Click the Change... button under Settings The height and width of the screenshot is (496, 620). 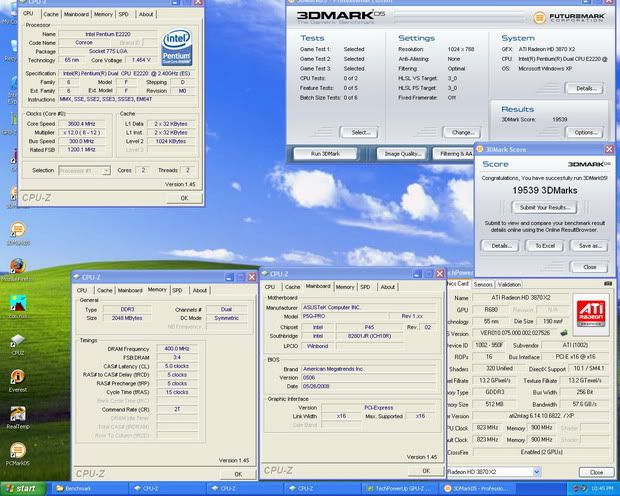click(x=461, y=133)
